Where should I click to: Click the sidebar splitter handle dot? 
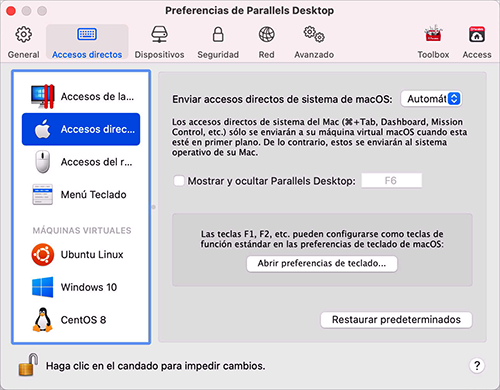point(154,207)
